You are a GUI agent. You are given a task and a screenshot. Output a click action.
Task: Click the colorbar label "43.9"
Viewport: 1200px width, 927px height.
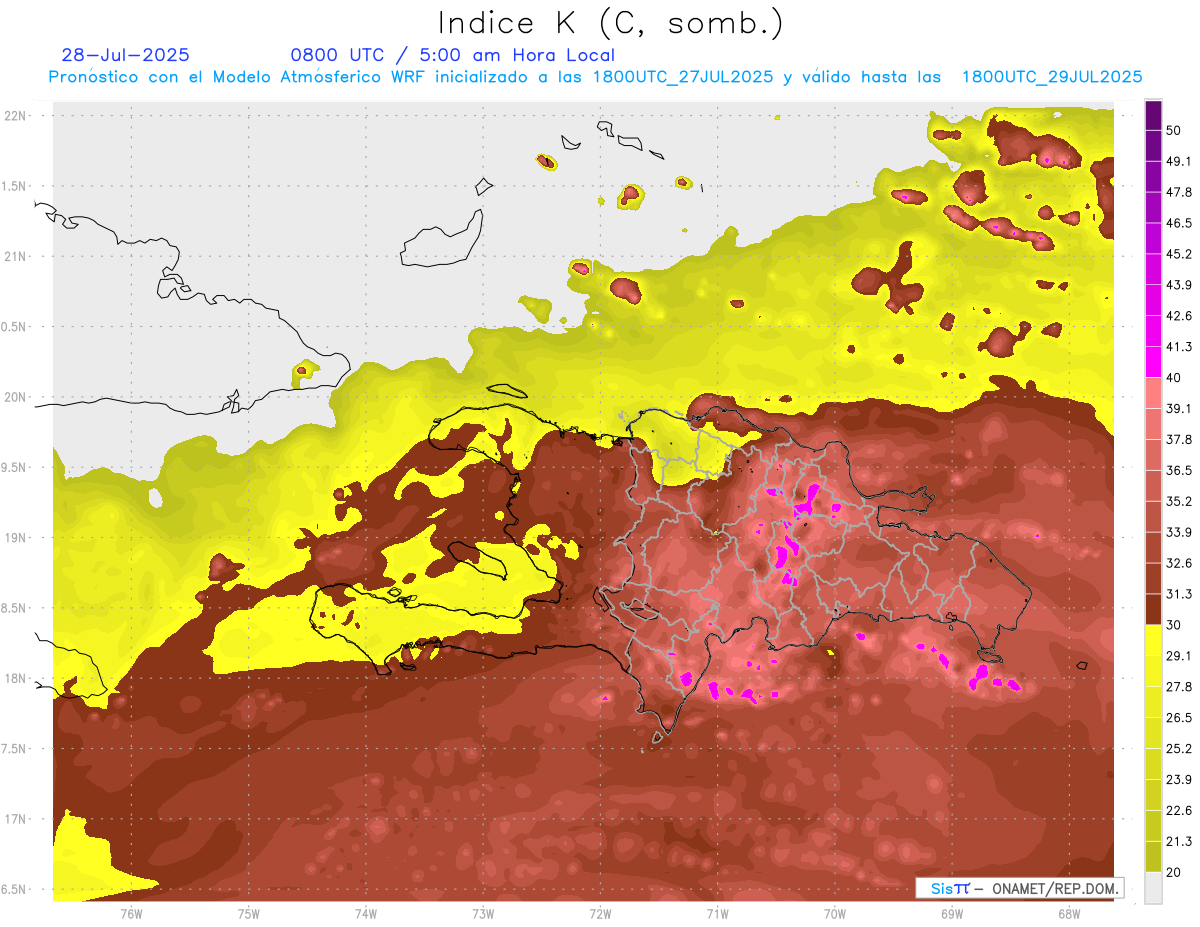pos(1178,285)
